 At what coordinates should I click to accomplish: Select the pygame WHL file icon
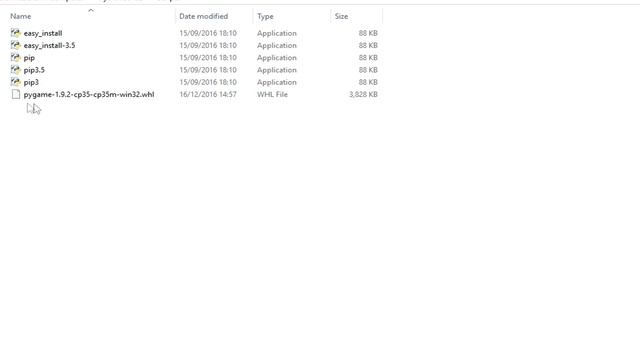pos(16,94)
